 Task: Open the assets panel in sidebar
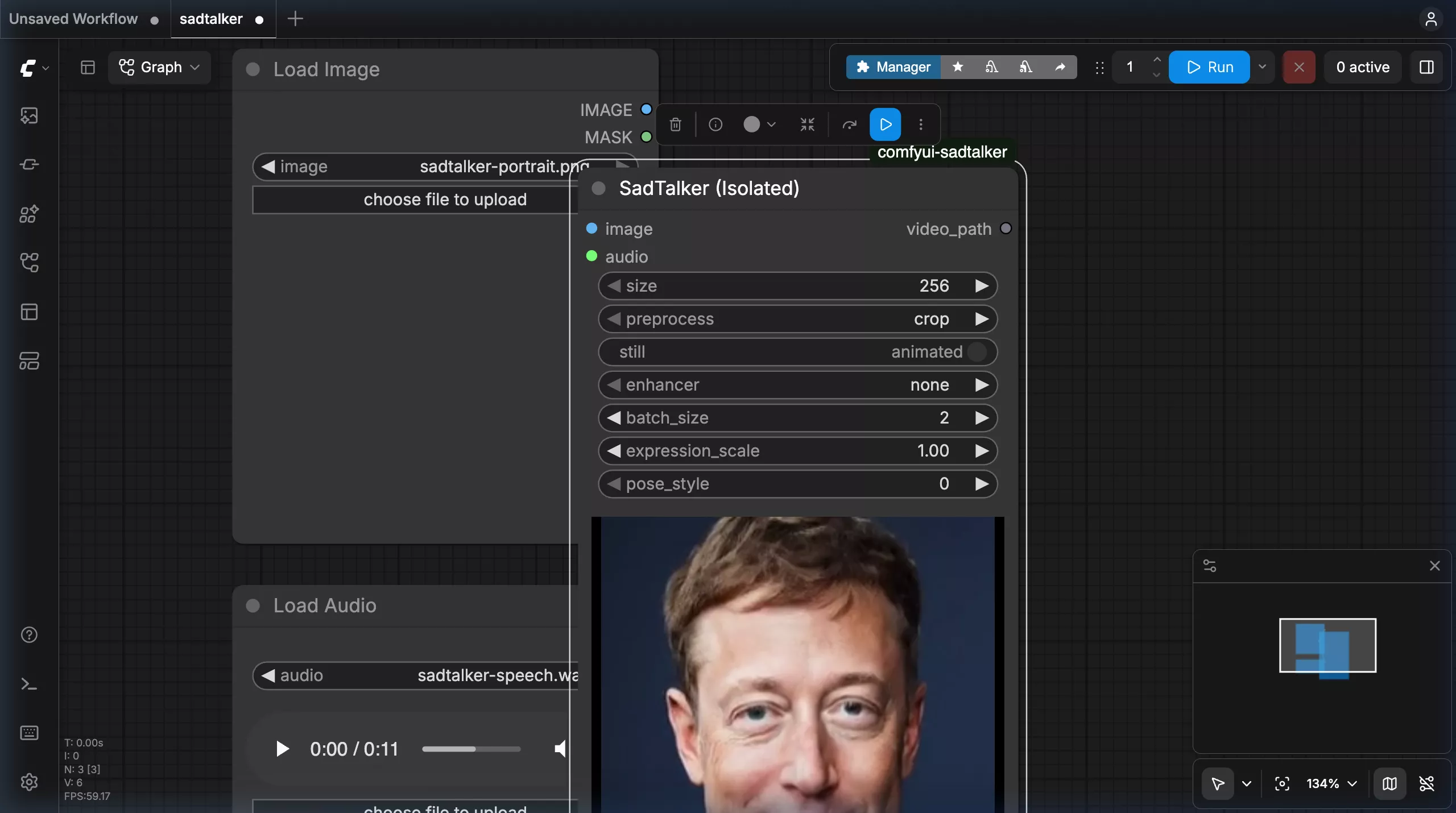[29, 116]
